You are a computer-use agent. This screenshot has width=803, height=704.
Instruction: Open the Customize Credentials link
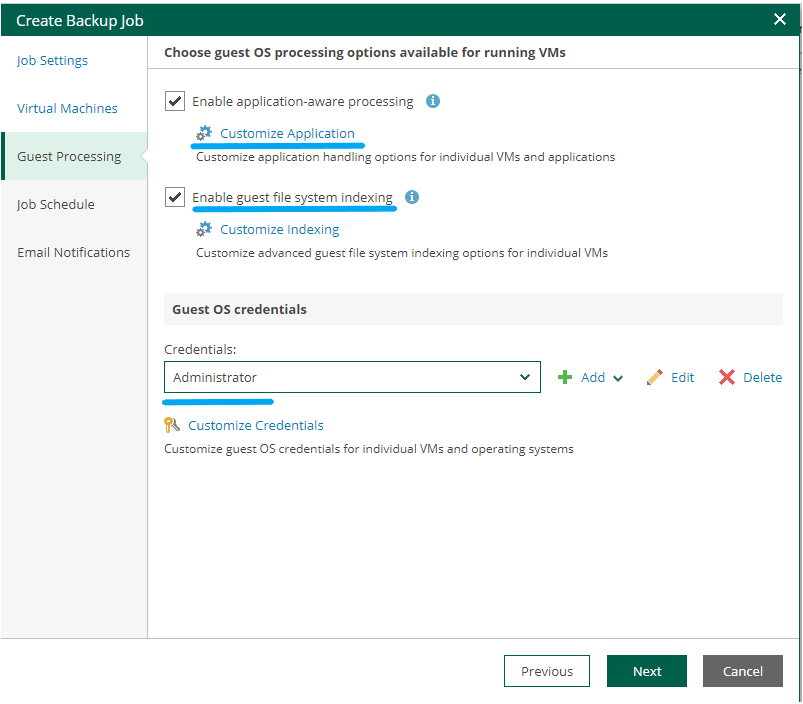pyautogui.click(x=256, y=425)
